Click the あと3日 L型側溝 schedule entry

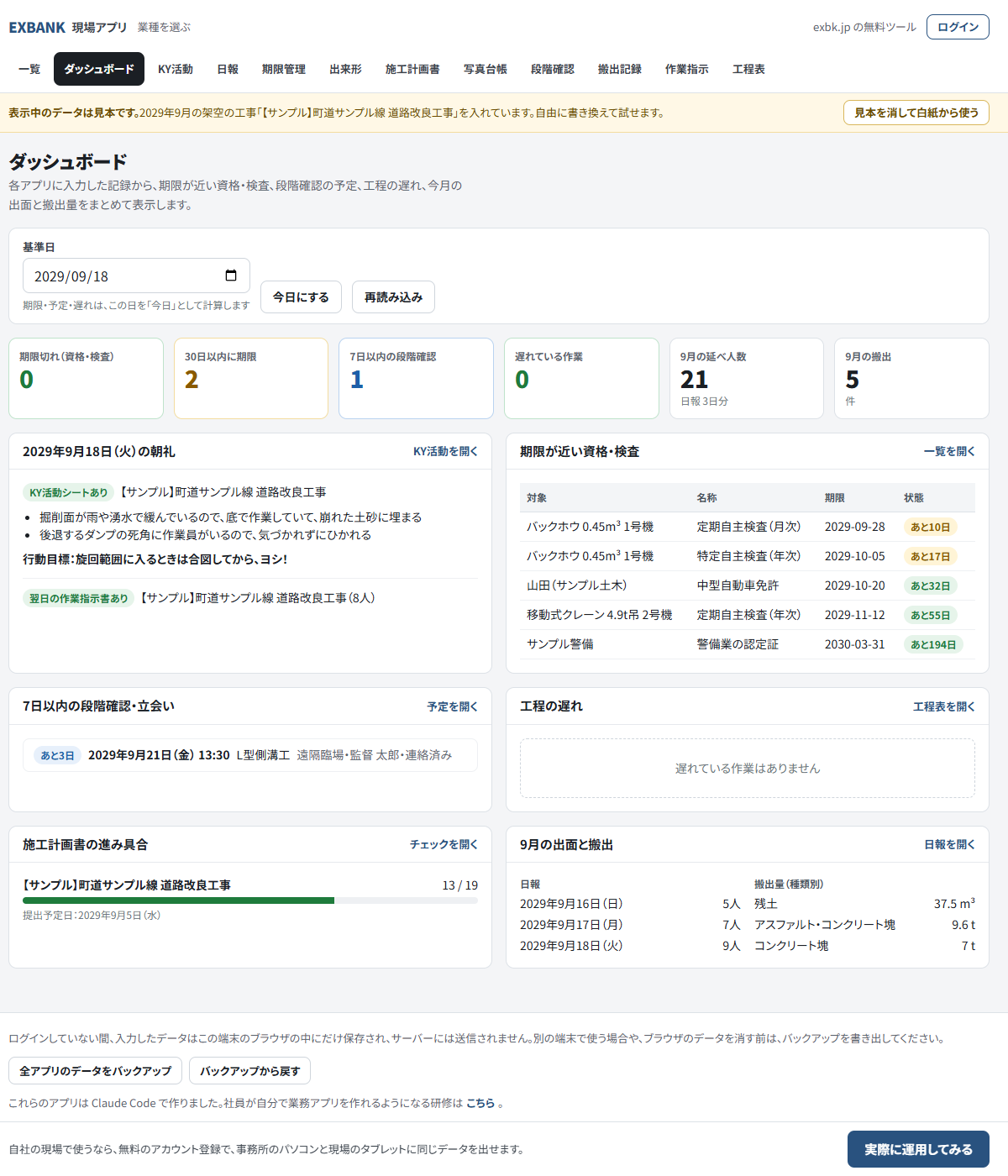tap(250, 755)
